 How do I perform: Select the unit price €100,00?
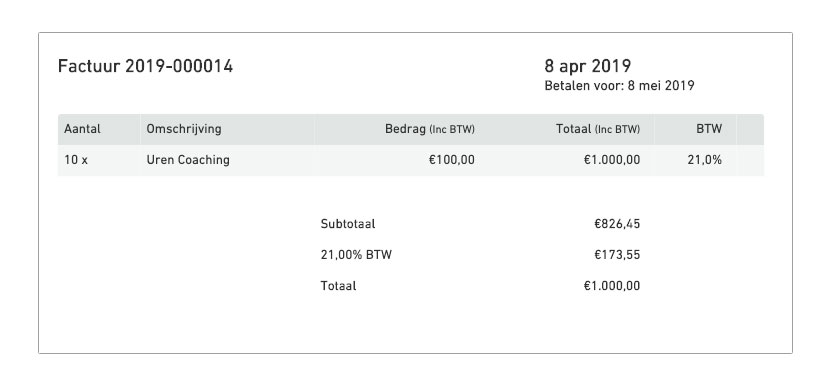(451, 160)
